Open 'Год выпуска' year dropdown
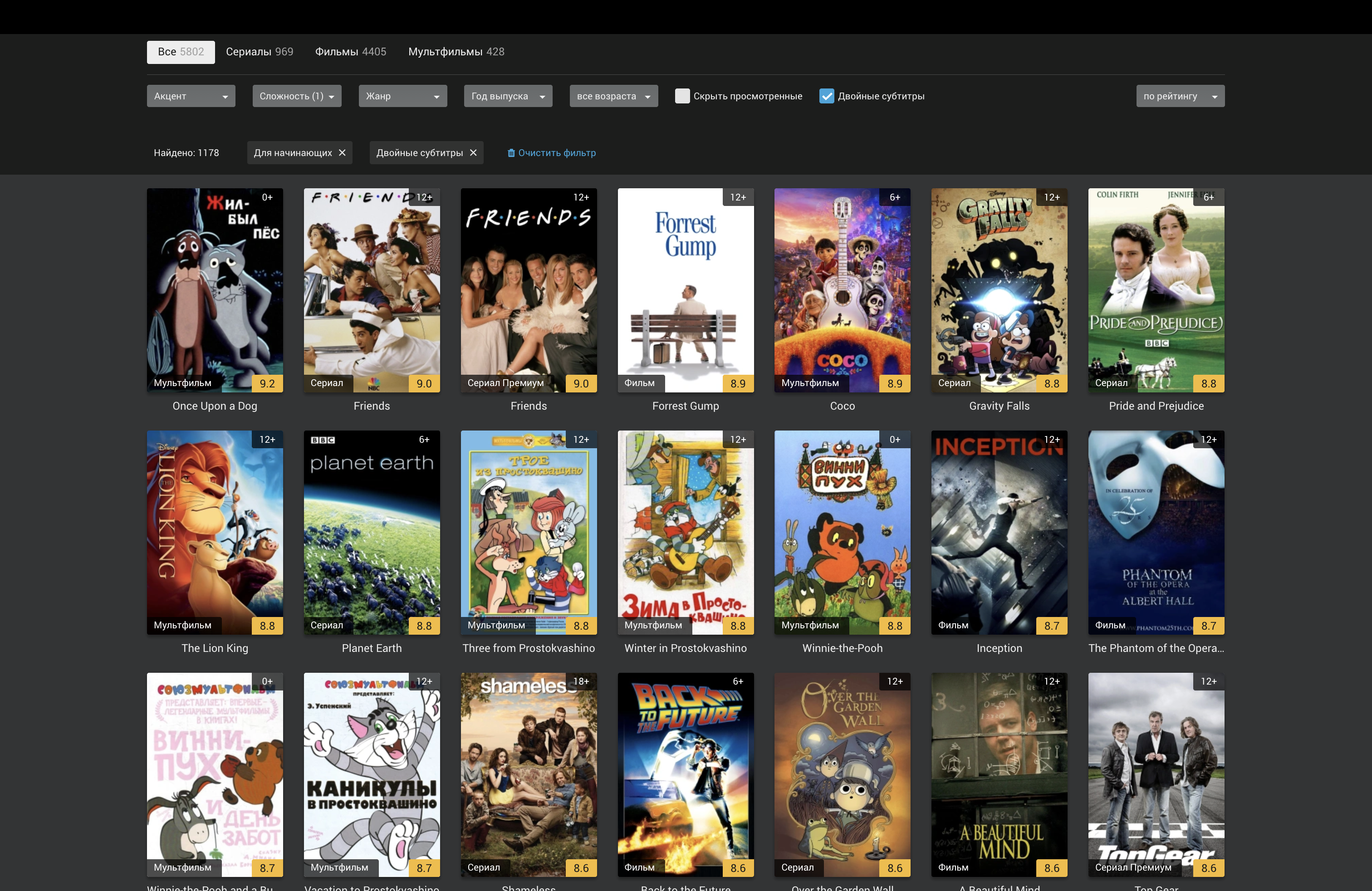This screenshot has height=891, width=1372. coord(507,96)
